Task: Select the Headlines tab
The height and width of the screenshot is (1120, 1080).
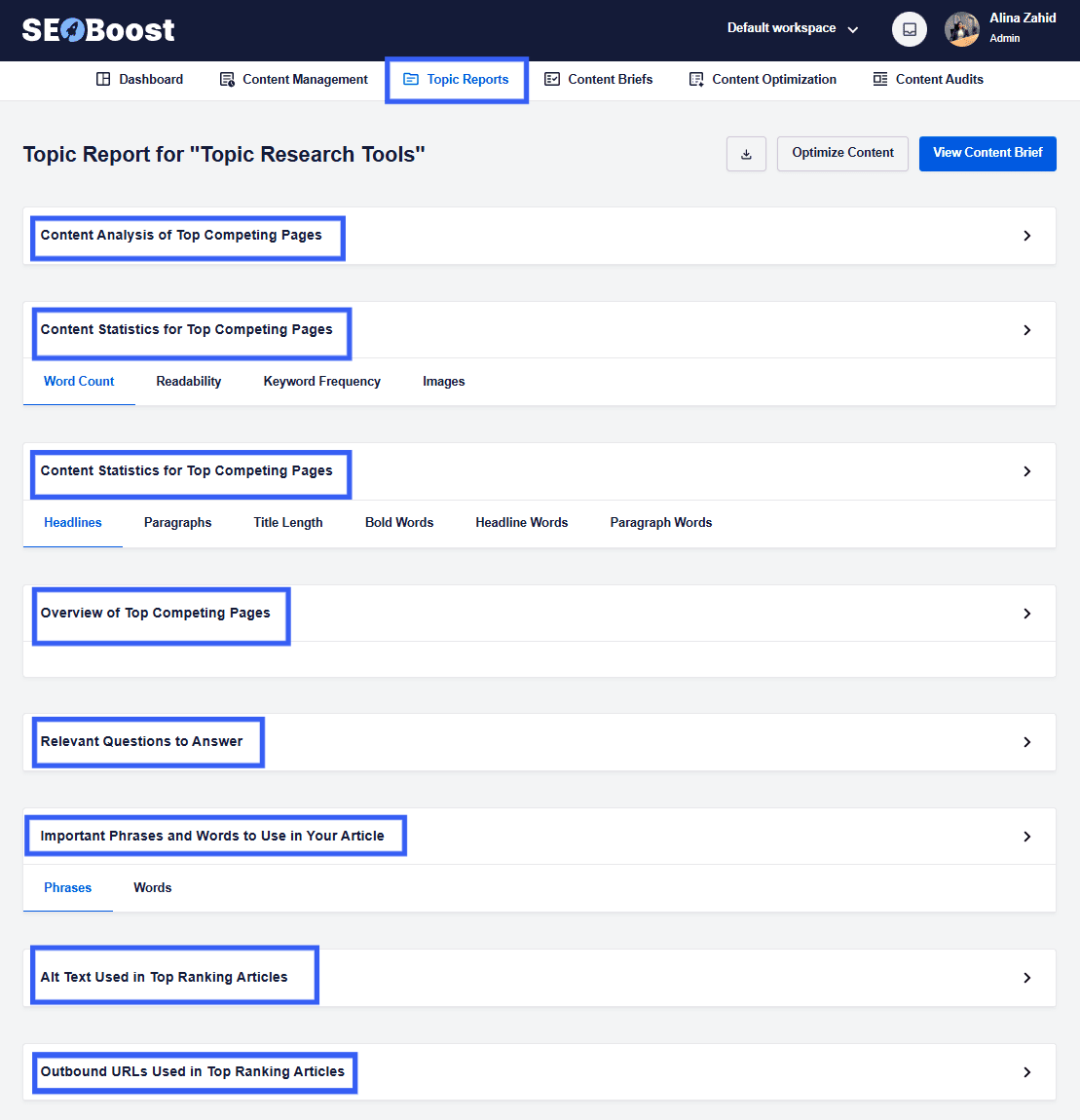Action: click(73, 523)
